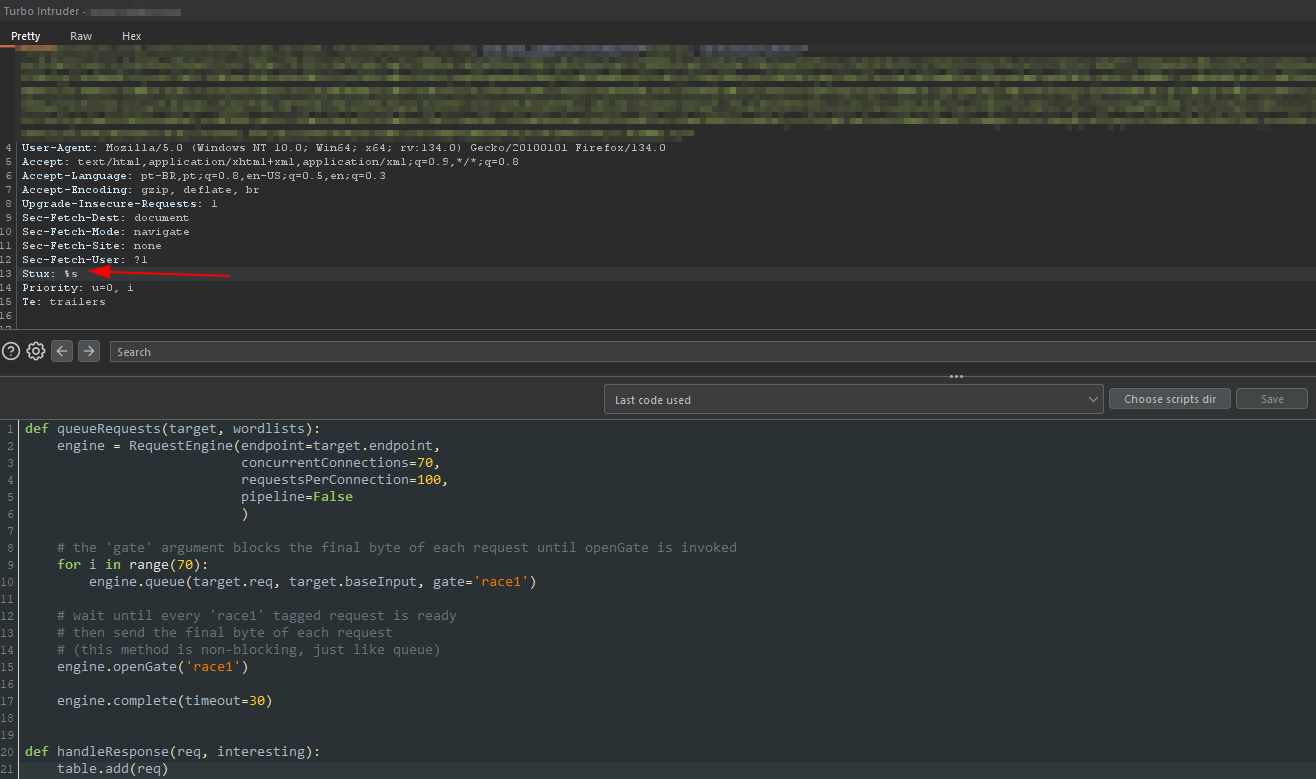The width and height of the screenshot is (1316, 779).
Task: Switch to the Pretty tab
Action: click(26, 36)
